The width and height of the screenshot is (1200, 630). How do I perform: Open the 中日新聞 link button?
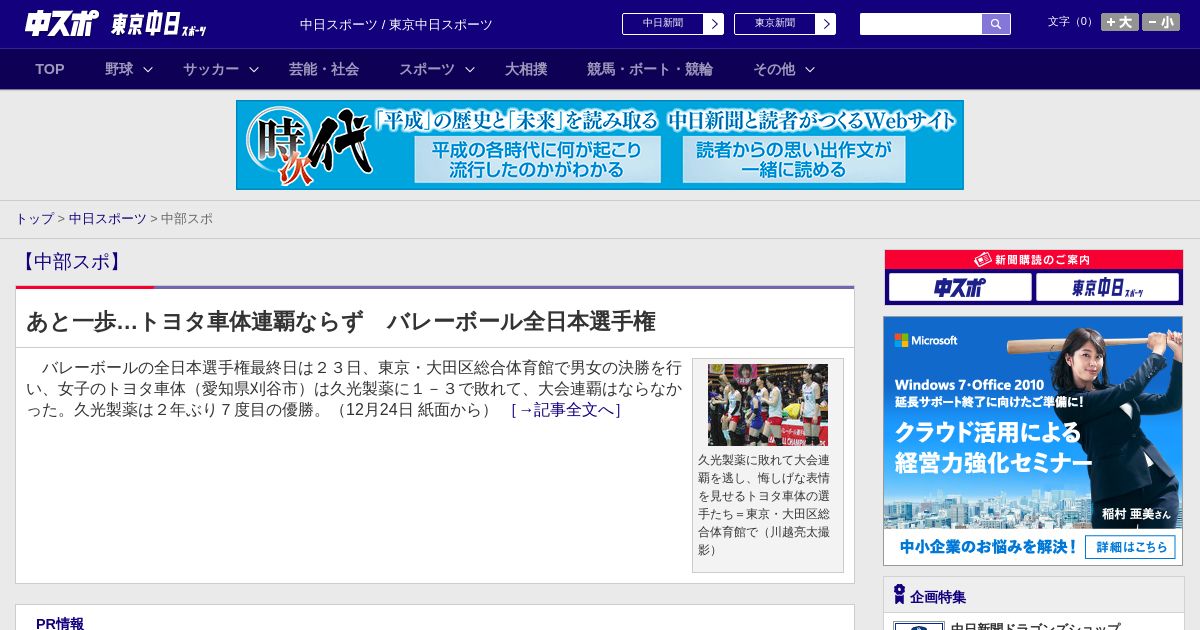663,24
